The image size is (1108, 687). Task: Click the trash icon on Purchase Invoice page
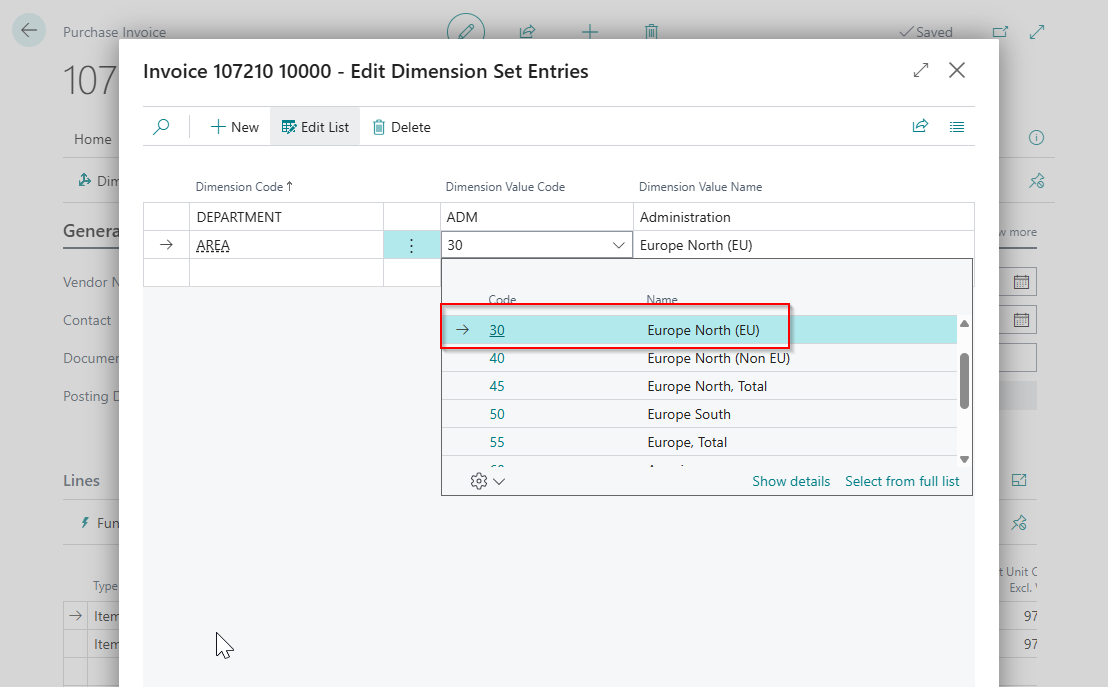(652, 32)
